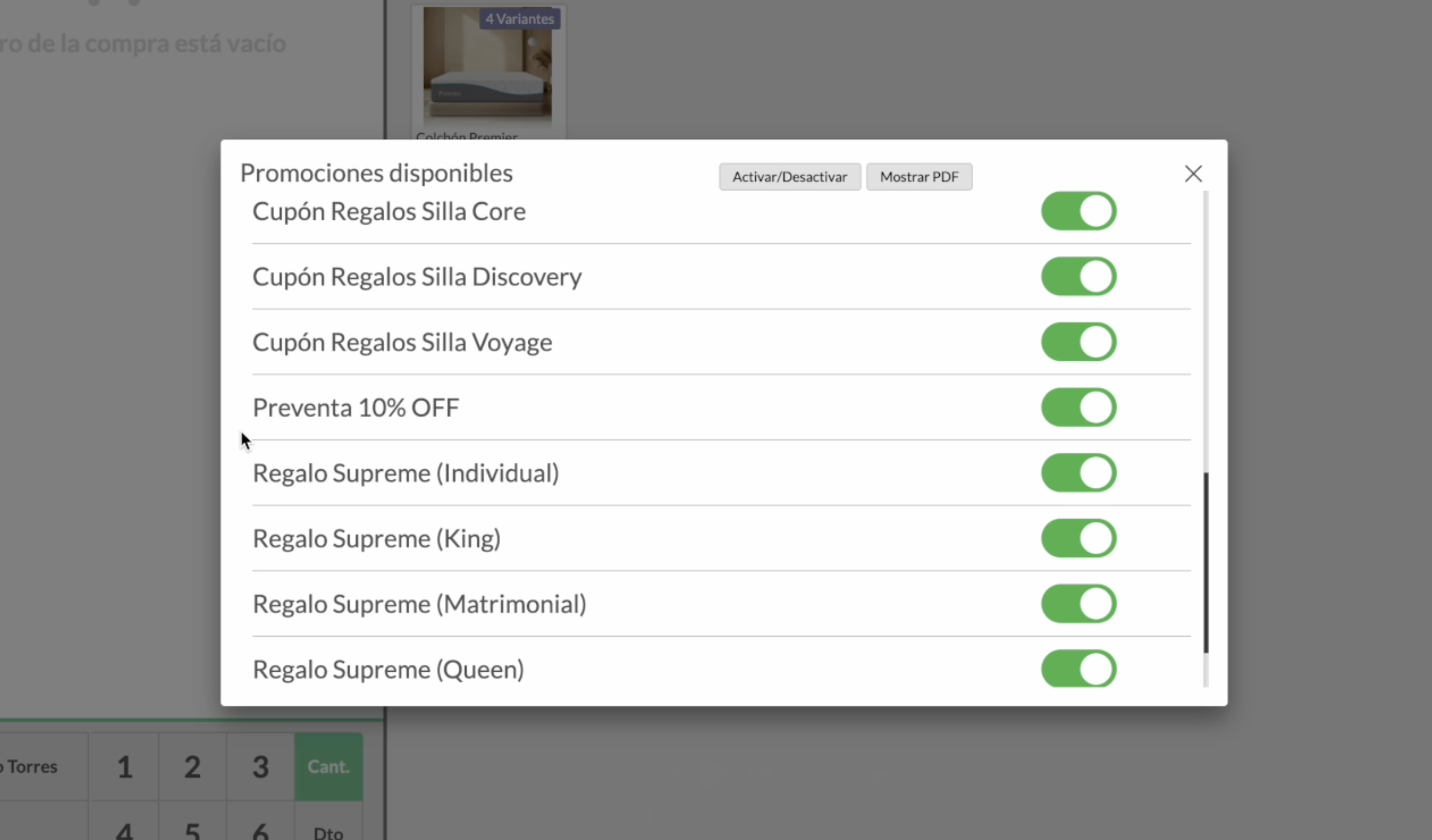The height and width of the screenshot is (840, 1432).
Task: Click the Activar/Desactivar button
Action: tap(790, 177)
